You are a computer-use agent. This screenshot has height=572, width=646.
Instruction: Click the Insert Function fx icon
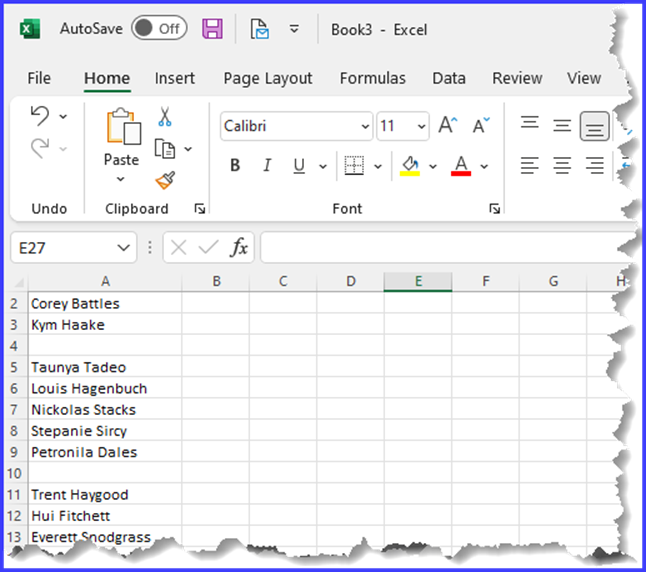point(239,248)
